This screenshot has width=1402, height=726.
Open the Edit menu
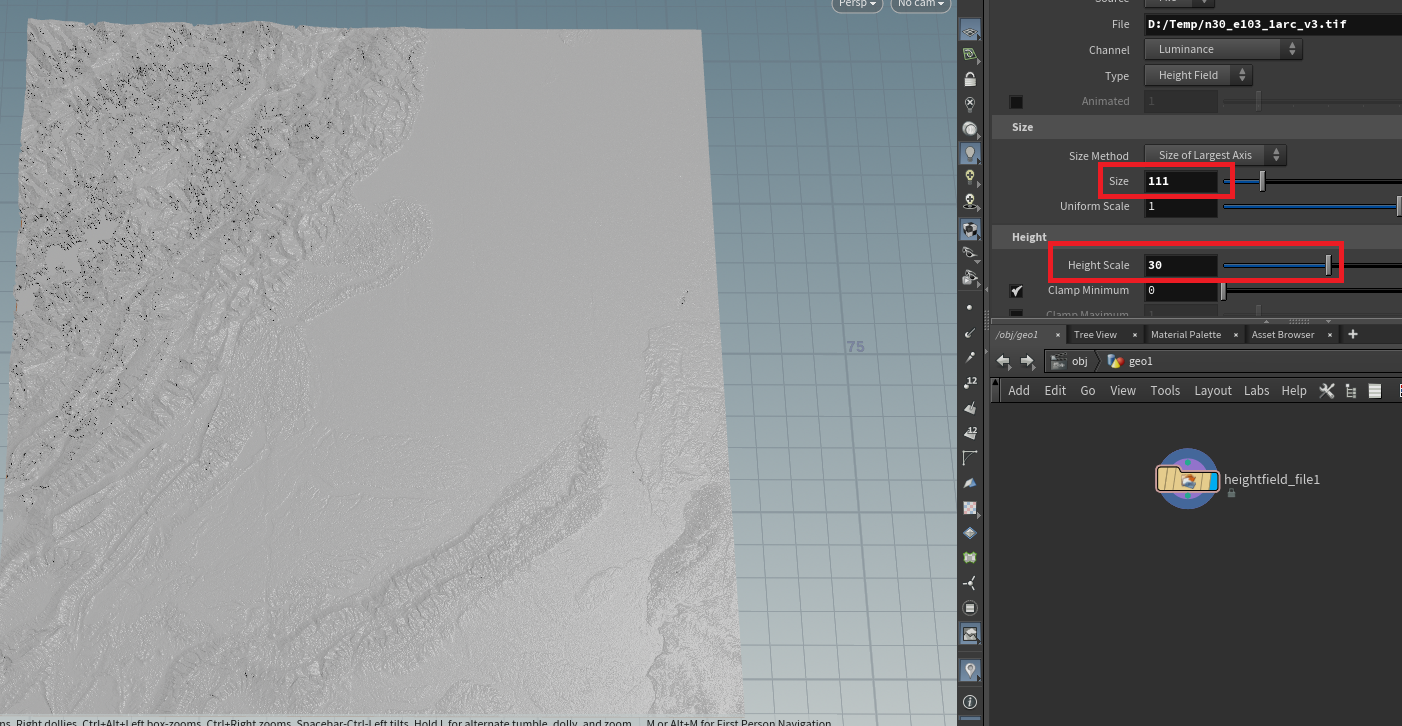(1055, 391)
